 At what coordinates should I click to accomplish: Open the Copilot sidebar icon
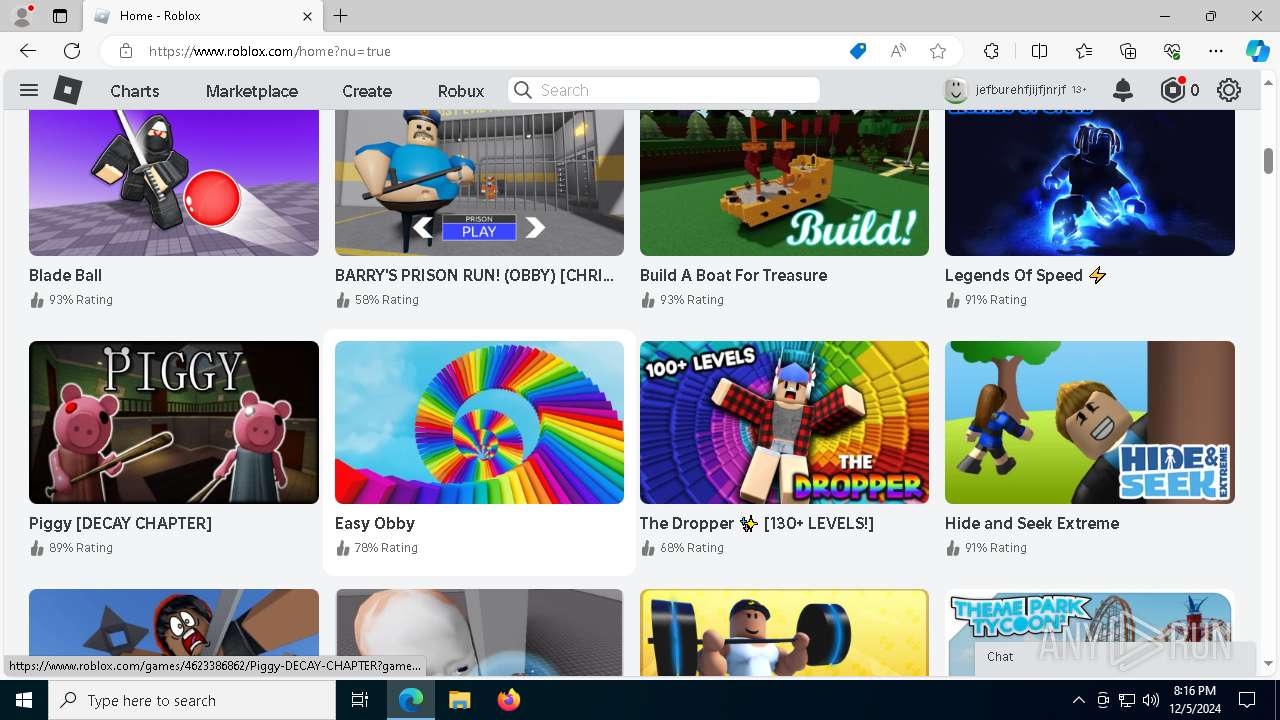tap(1257, 51)
